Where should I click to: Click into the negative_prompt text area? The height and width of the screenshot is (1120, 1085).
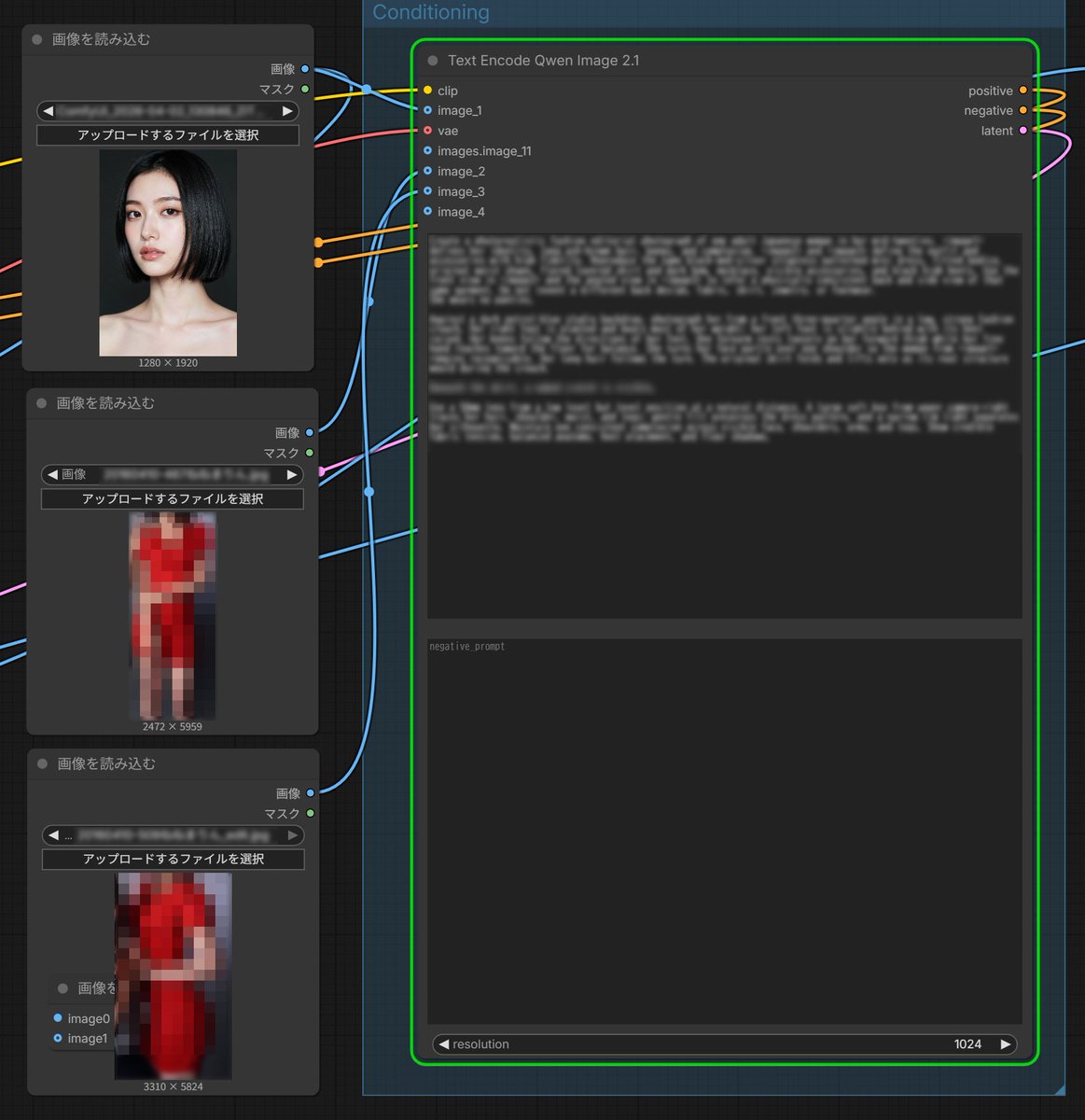coord(725,832)
